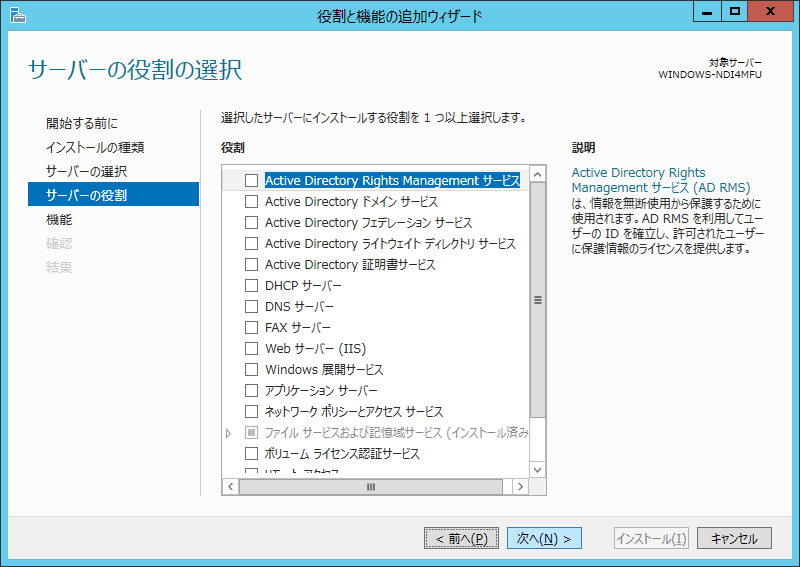The height and width of the screenshot is (567, 800).
Task: Expand the ファイル サービスおよび記憶域サービス tree node
Action: click(229, 433)
